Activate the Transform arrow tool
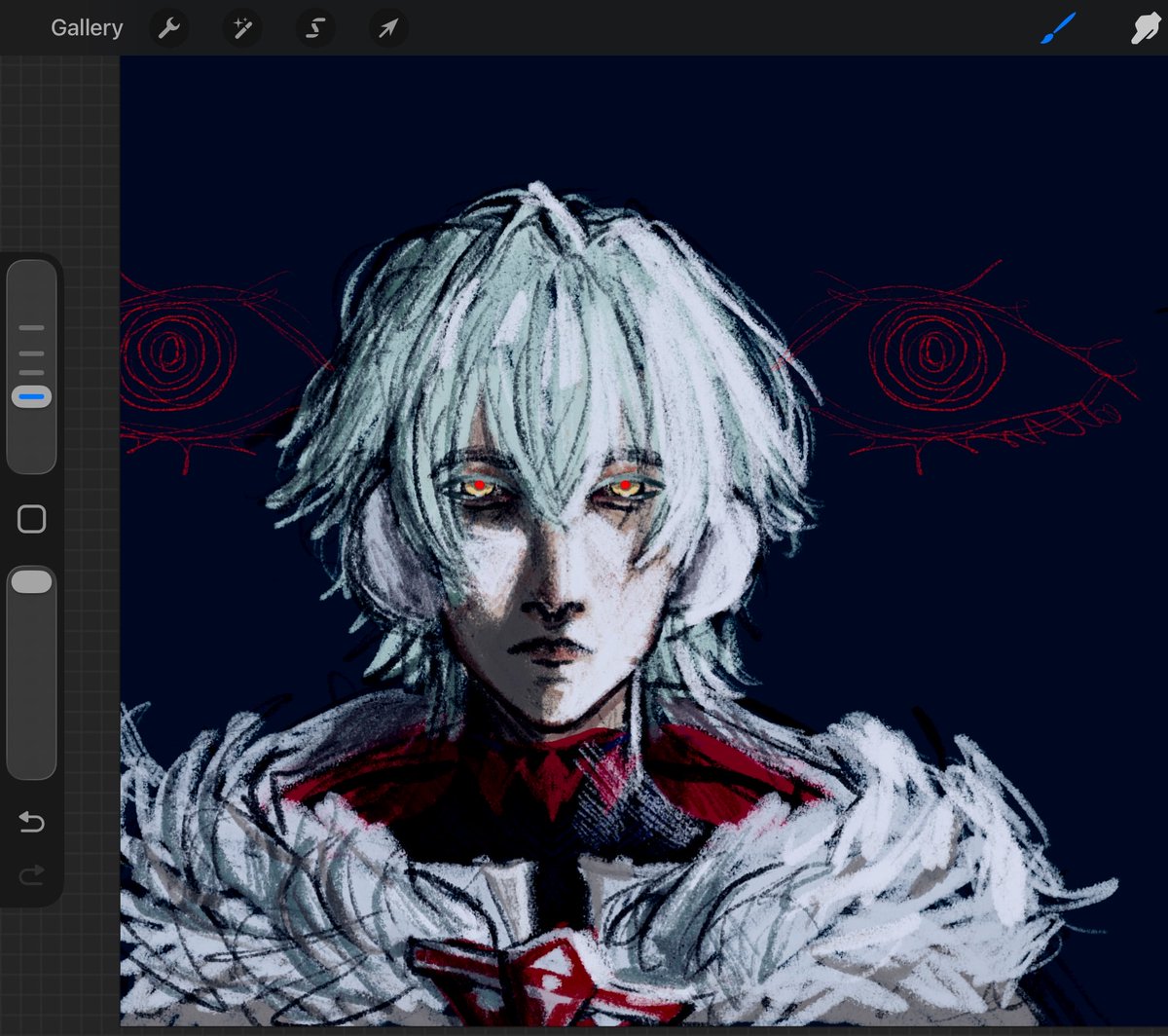The image size is (1168, 1036). [388, 28]
